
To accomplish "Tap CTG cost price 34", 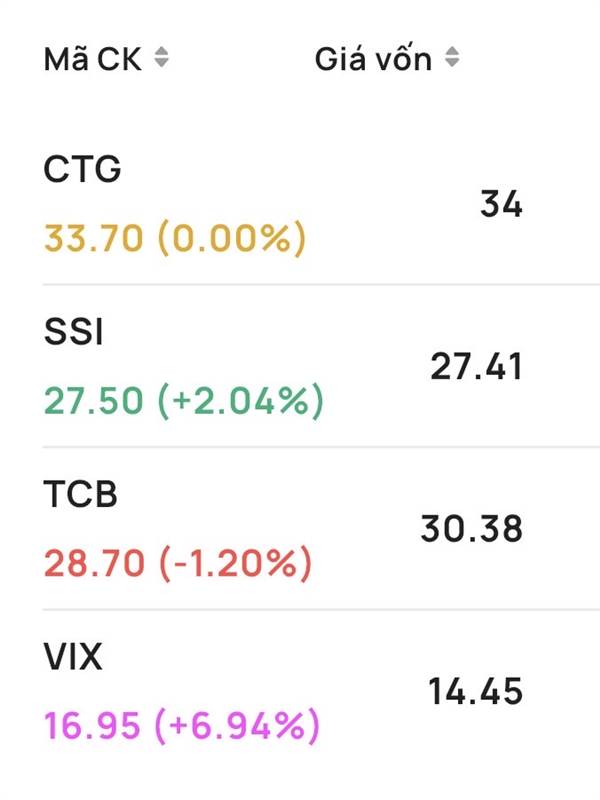I will (501, 204).
